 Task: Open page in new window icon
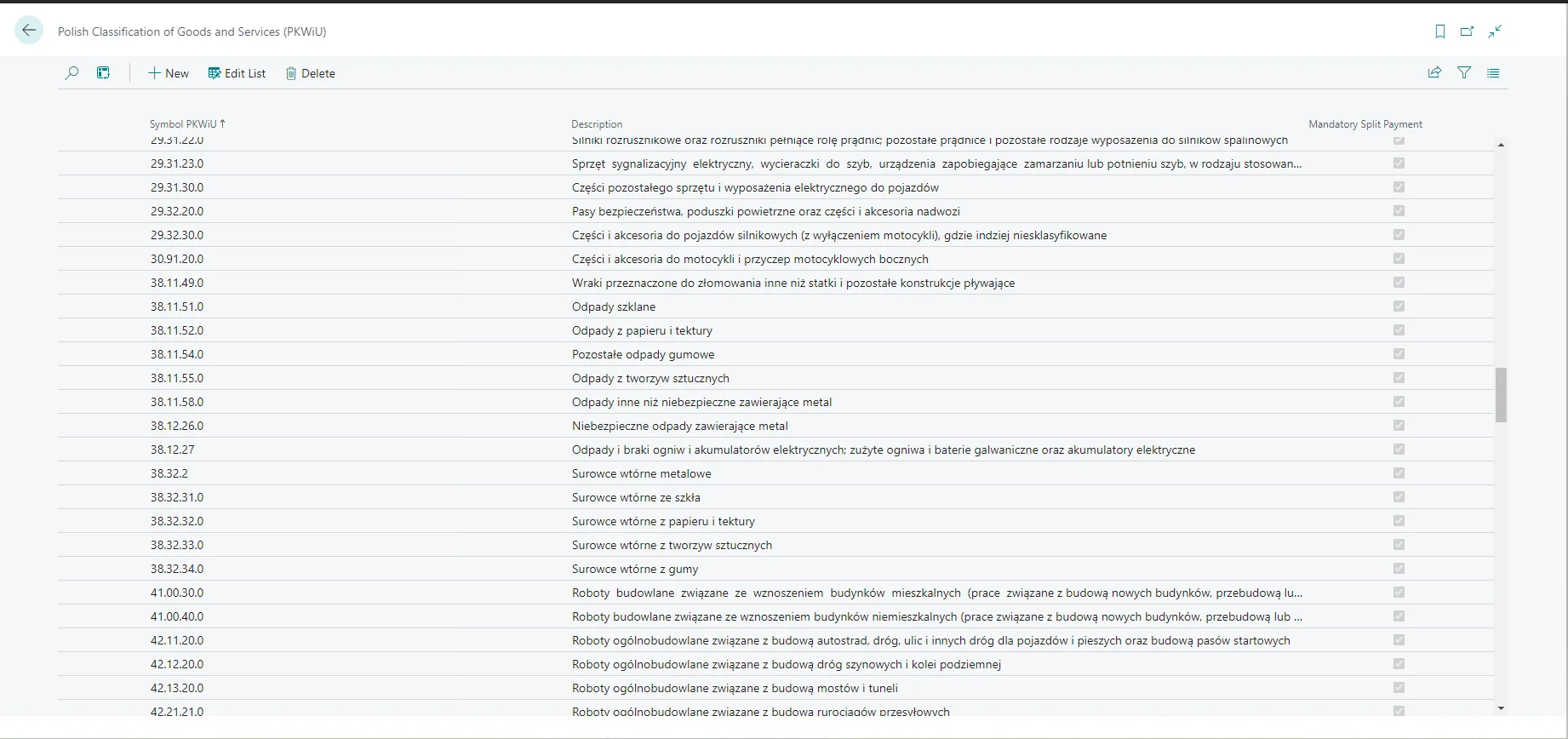point(1467,32)
